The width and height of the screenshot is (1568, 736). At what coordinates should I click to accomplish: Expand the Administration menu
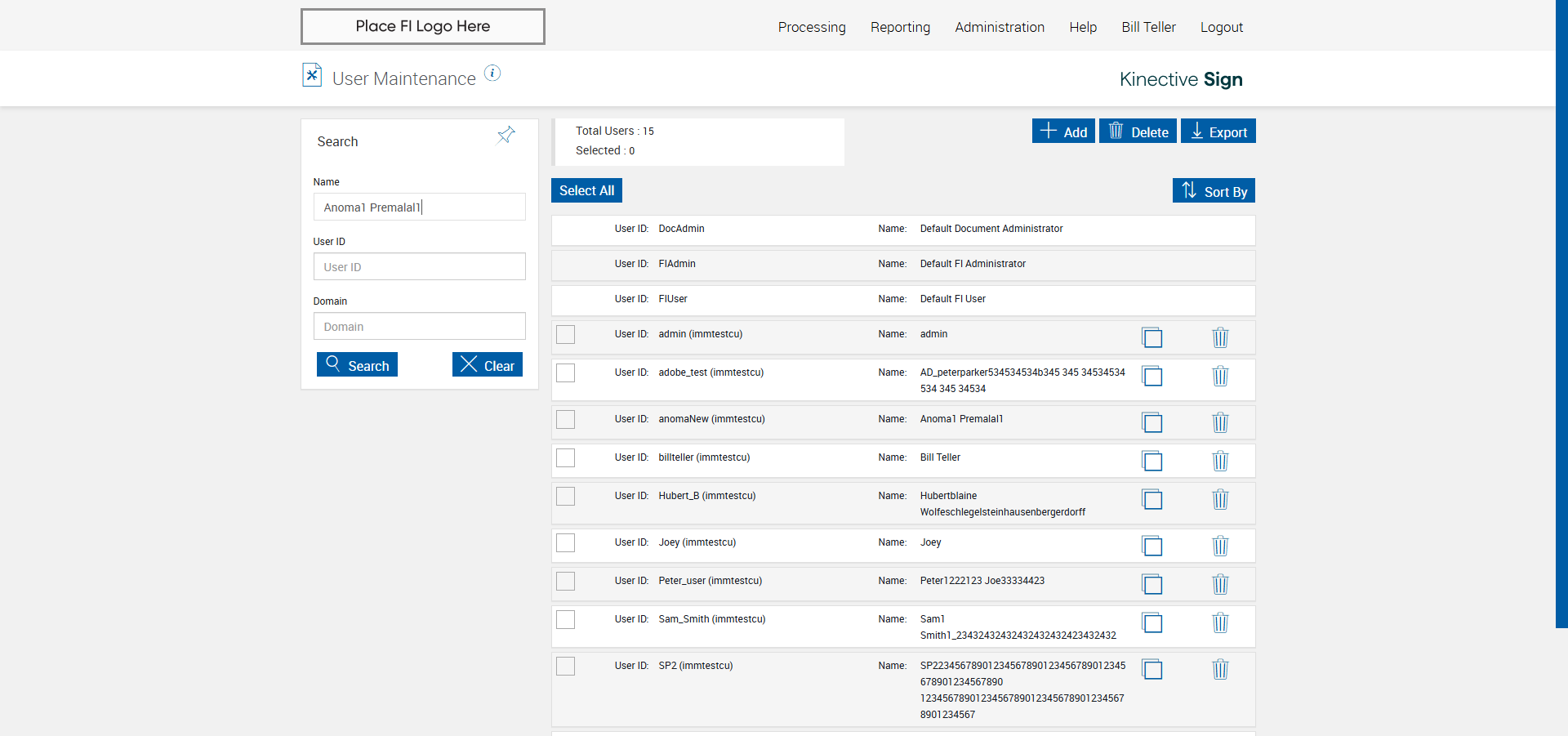[x=1000, y=27]
